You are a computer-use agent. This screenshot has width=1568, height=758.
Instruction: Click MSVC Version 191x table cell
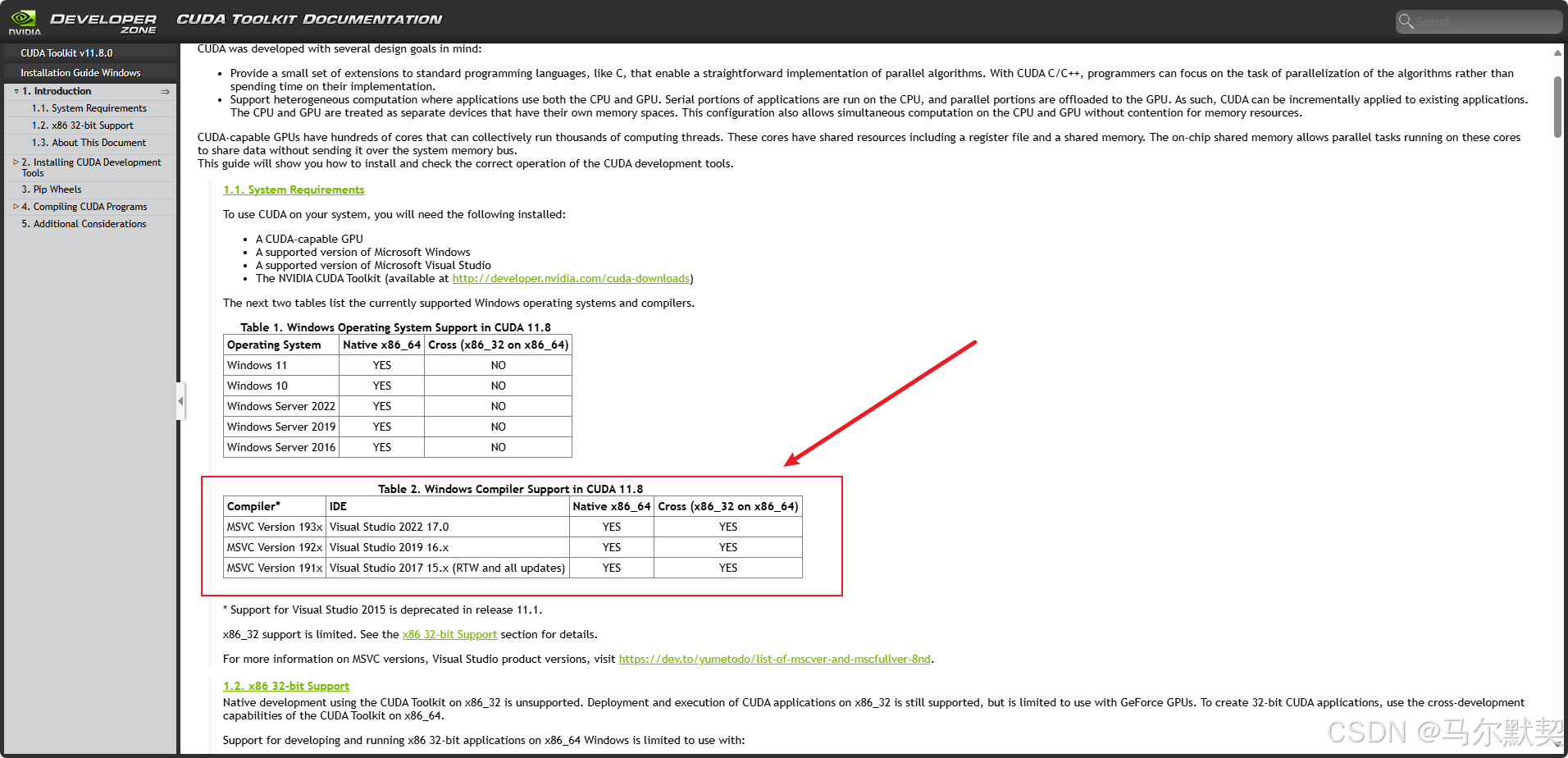[x=275, y=568]
